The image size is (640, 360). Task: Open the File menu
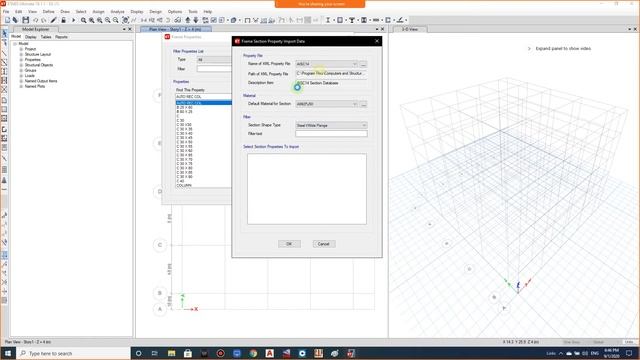pyautogui.click(x=6, y=11)
